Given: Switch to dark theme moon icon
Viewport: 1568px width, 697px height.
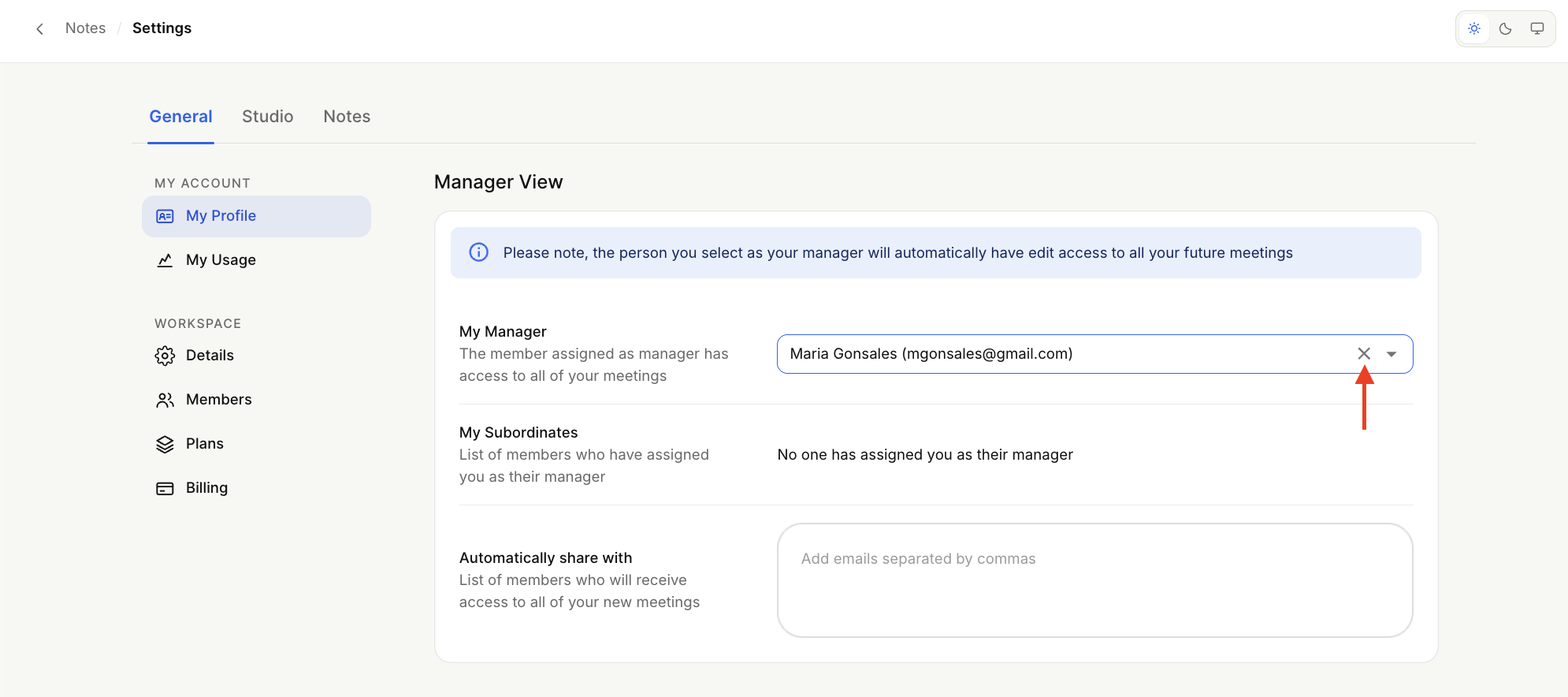Looking at the screenshot, I should pyautogui.click(x=1506, y=29).
